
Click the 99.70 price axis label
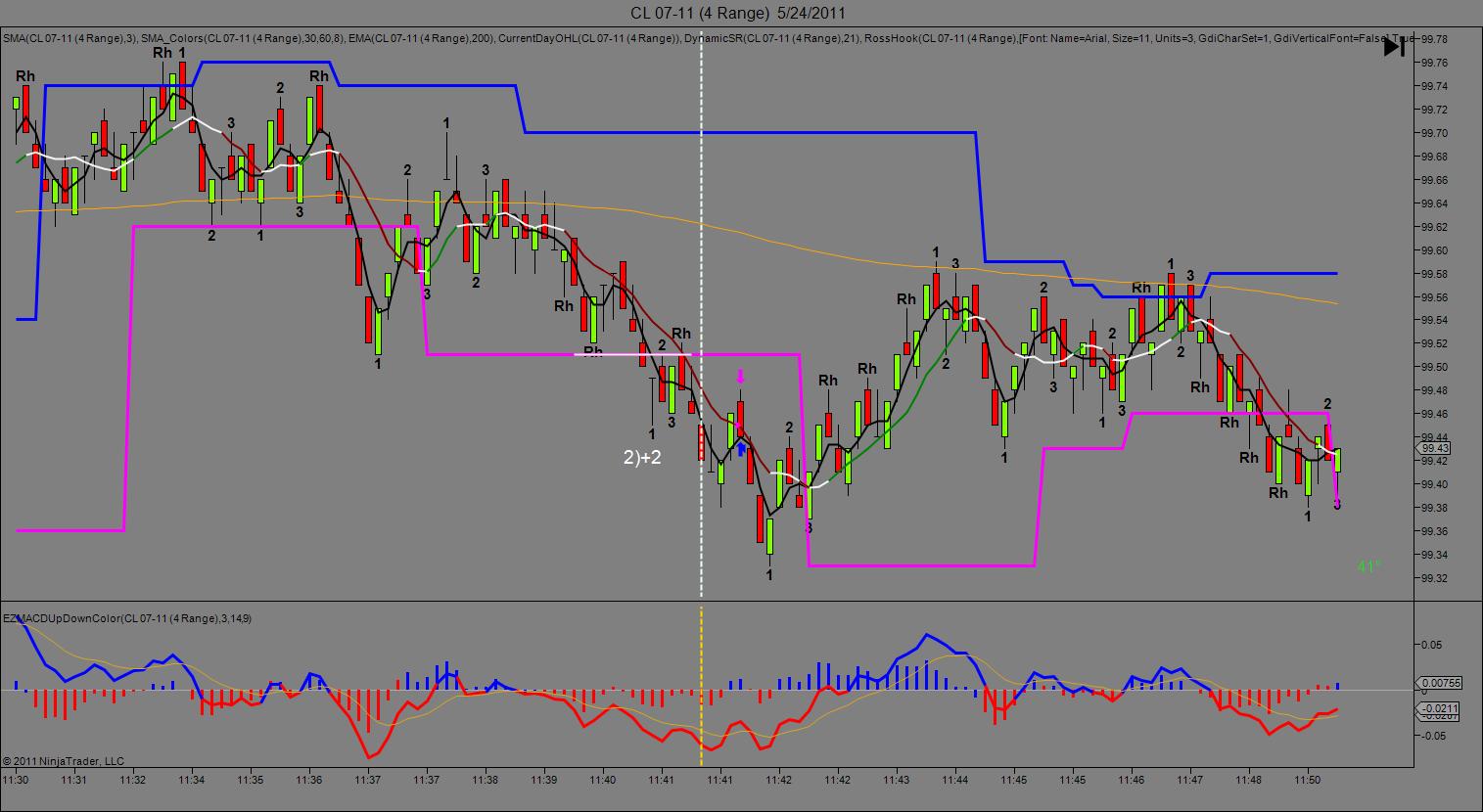point(1435,133)
